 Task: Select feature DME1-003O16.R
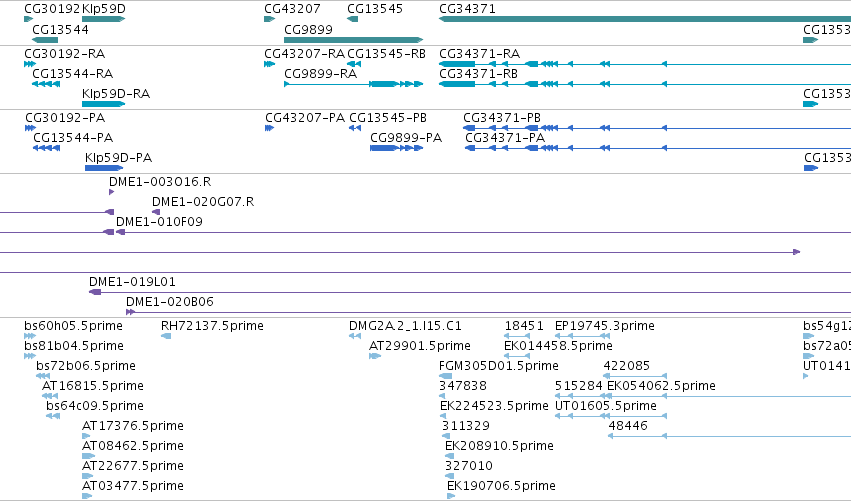click(x=112, y=192)
